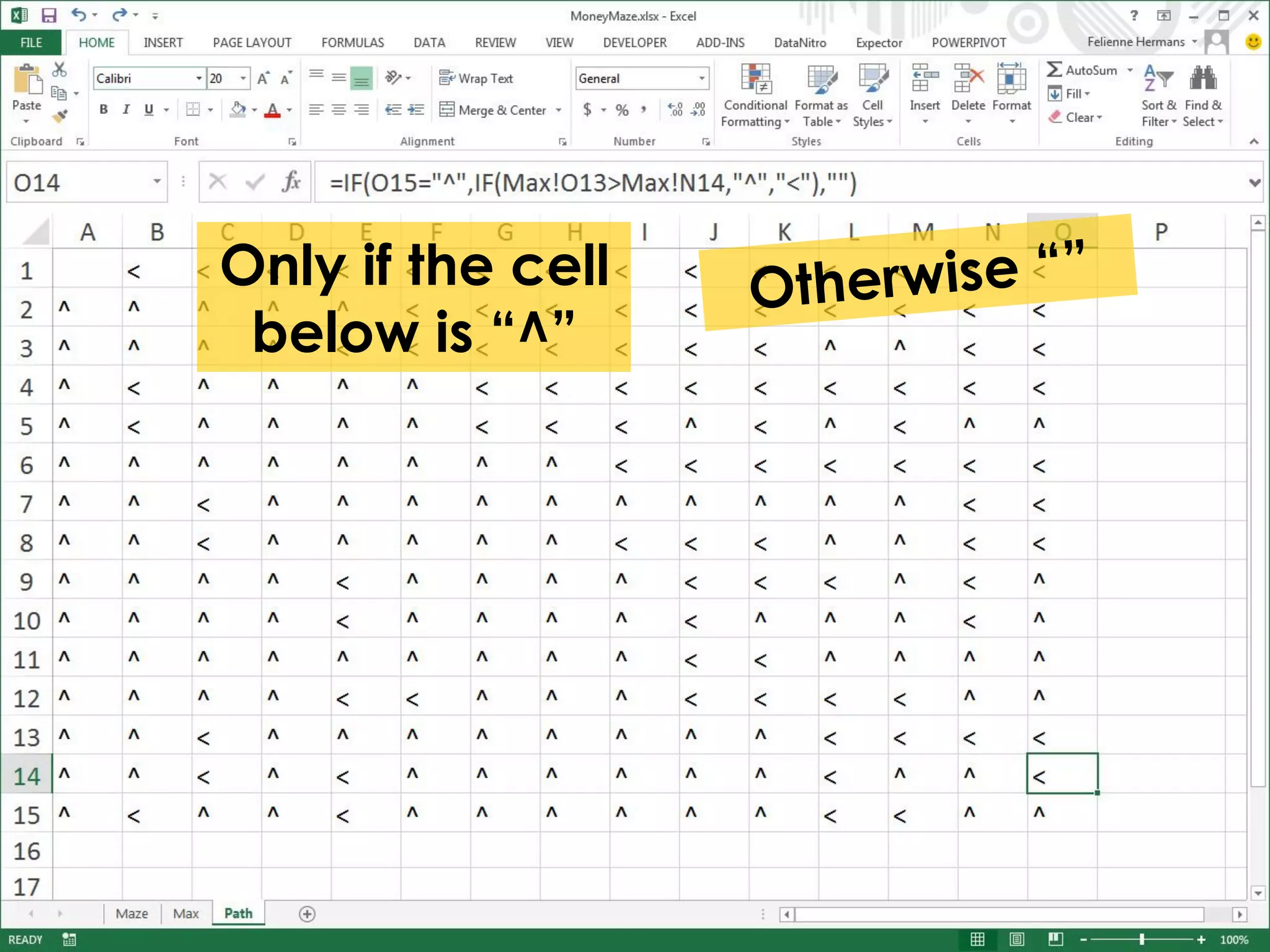Collapse the ribbon with the arrow

pyautogui.click(x=1254, y=141)
